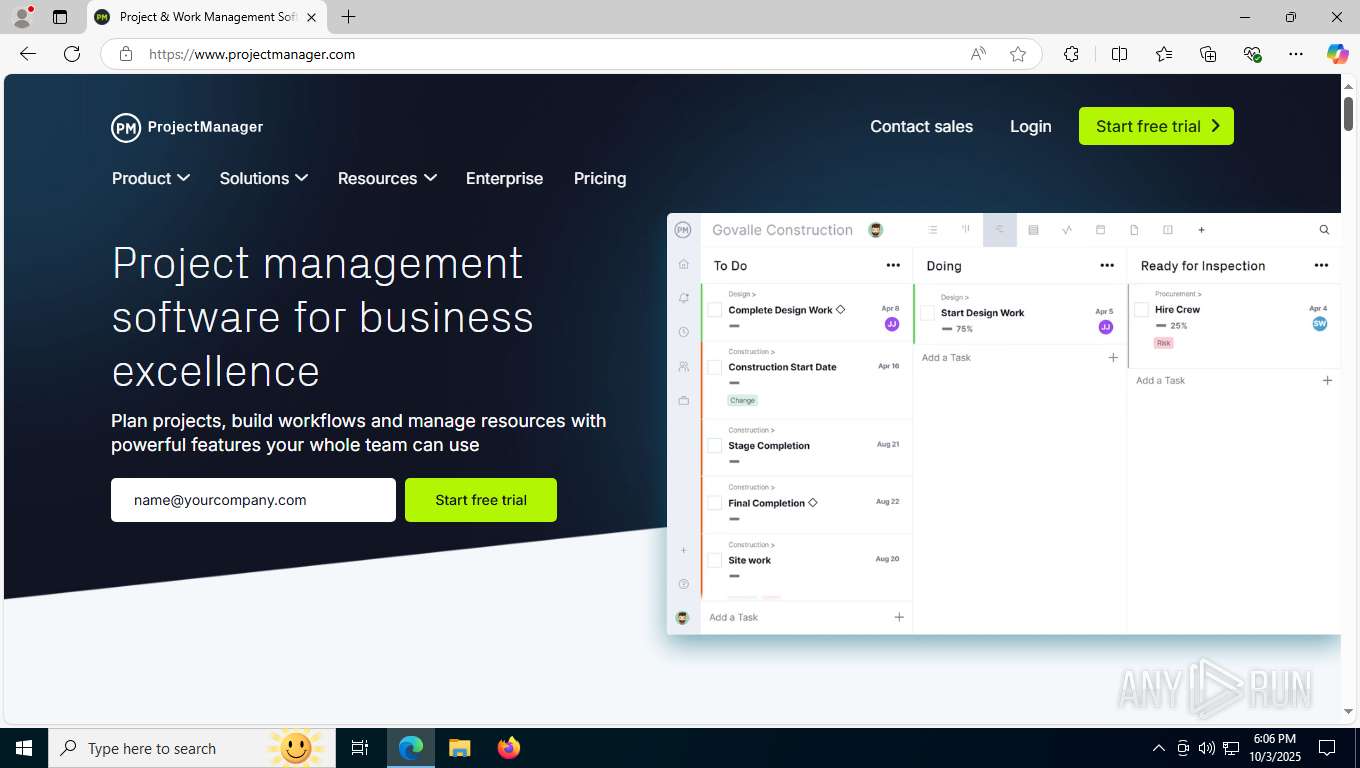Check the Complete Design Work task checkbox
This screenshot has height=768, width=1360.
pyautogui.click(x=715, y=310)
